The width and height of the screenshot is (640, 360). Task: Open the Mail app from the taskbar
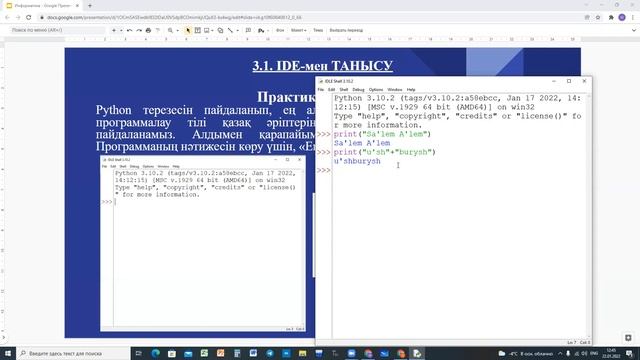point(188,353)
